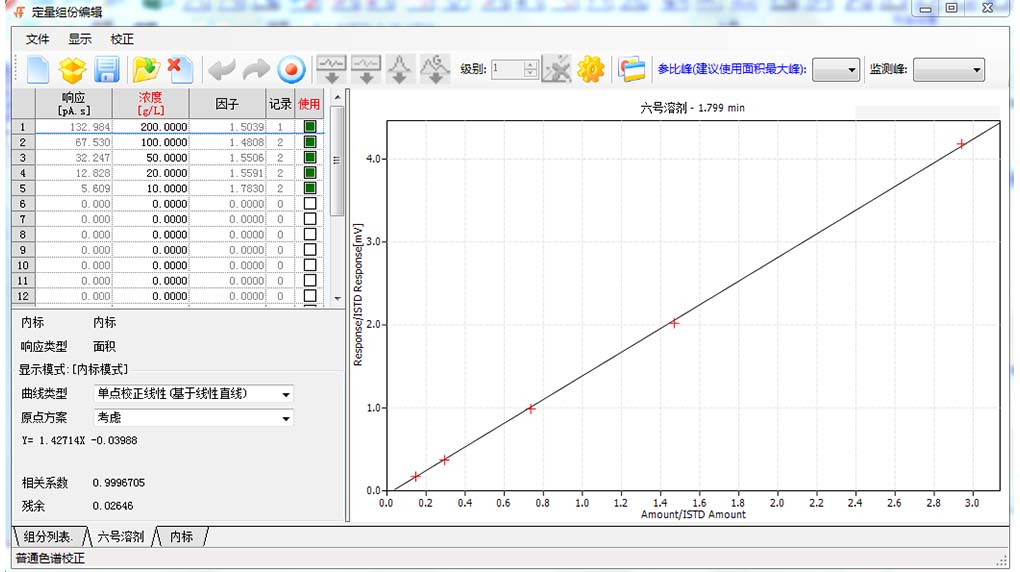Click the document with red X icon
1020x572 pixels.
[180, 69]
